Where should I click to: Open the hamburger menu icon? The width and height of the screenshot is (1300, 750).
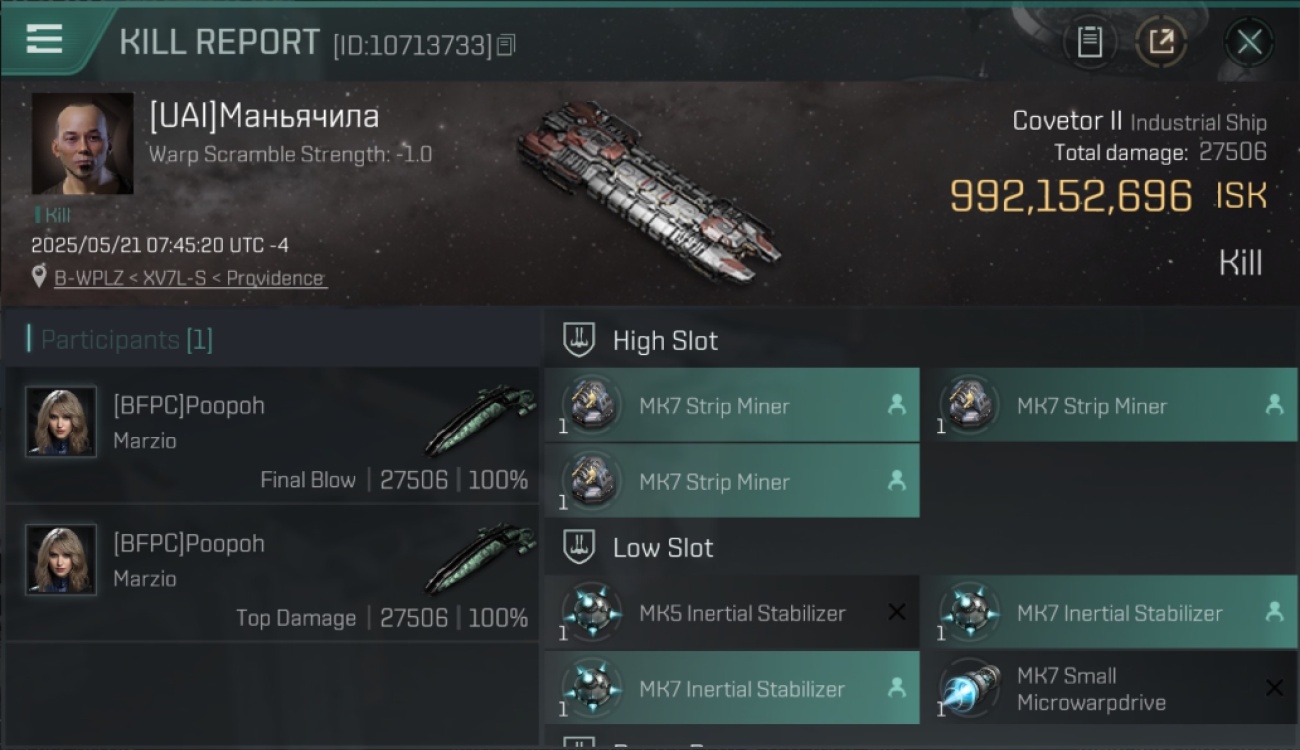point(44,39)
